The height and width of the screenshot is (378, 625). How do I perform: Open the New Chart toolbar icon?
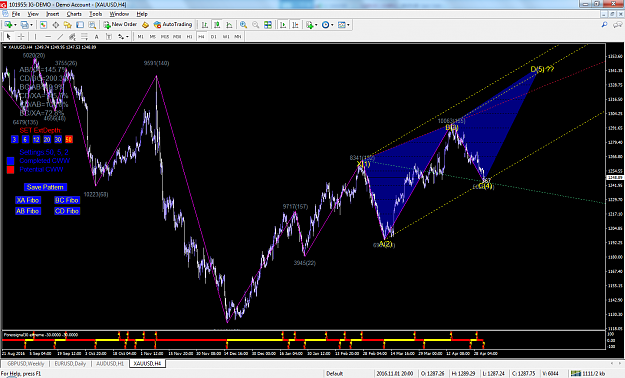(8, 25)
